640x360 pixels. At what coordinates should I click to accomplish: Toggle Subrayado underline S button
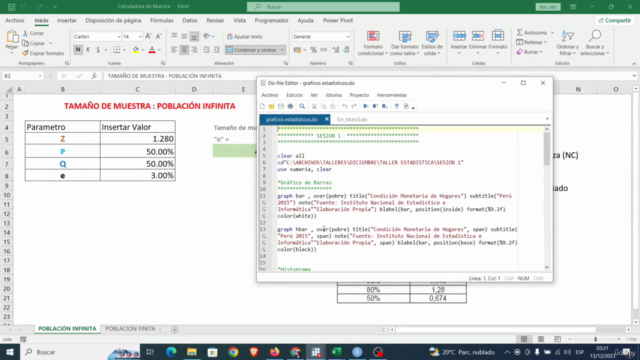point(98,50)
